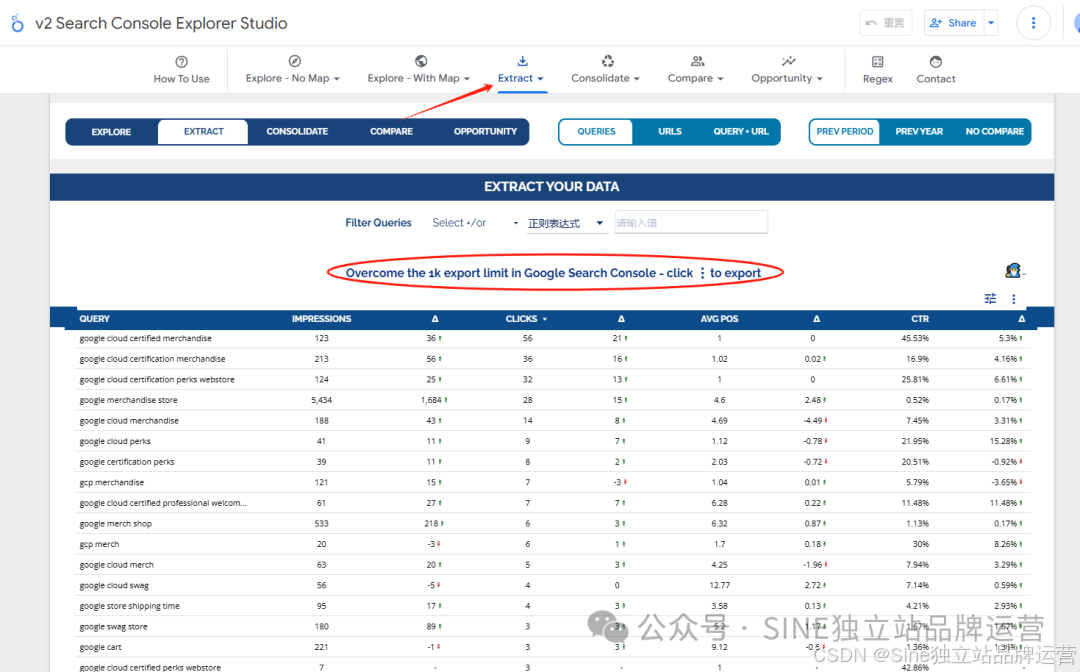This screenshot has width=1080, height=672.
Task: Sort by the QUERY column header
Action: [x=94, y=319]
